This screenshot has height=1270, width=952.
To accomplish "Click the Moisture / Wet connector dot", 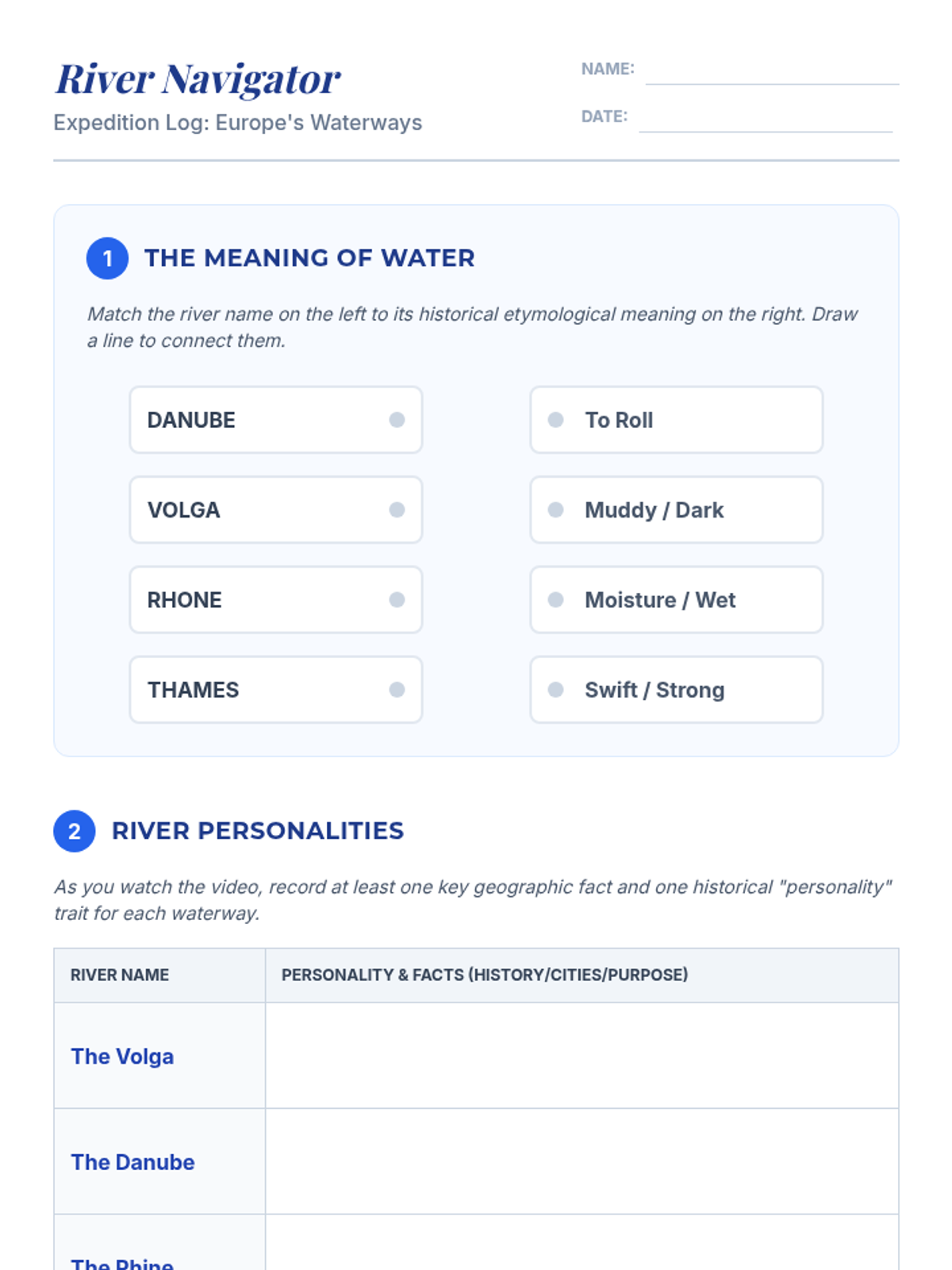I will pyautogui.click(x=556, y=600).
